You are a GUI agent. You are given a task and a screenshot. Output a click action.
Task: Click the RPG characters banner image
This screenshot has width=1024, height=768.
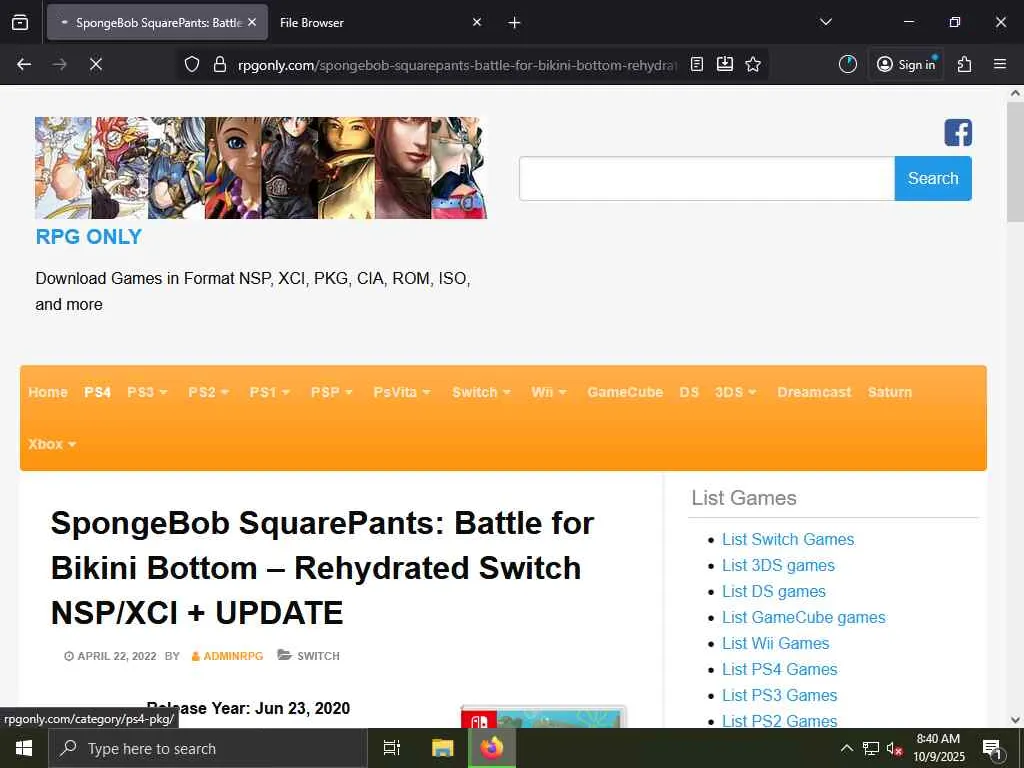coord(261,168)
